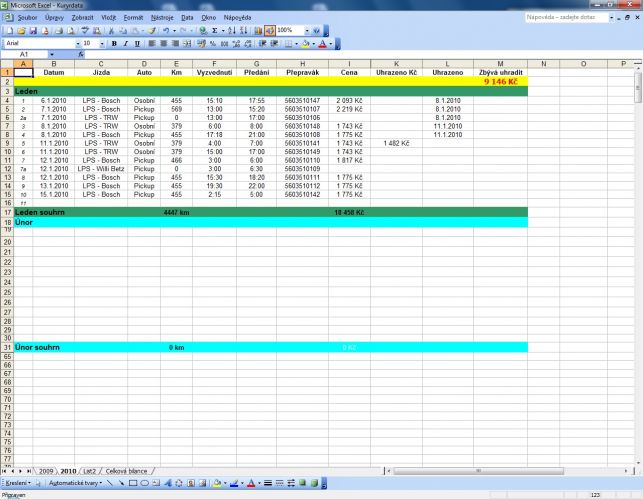643x499 pixels.
Task: Select column B by its header
Action: (x=54, y=64)
